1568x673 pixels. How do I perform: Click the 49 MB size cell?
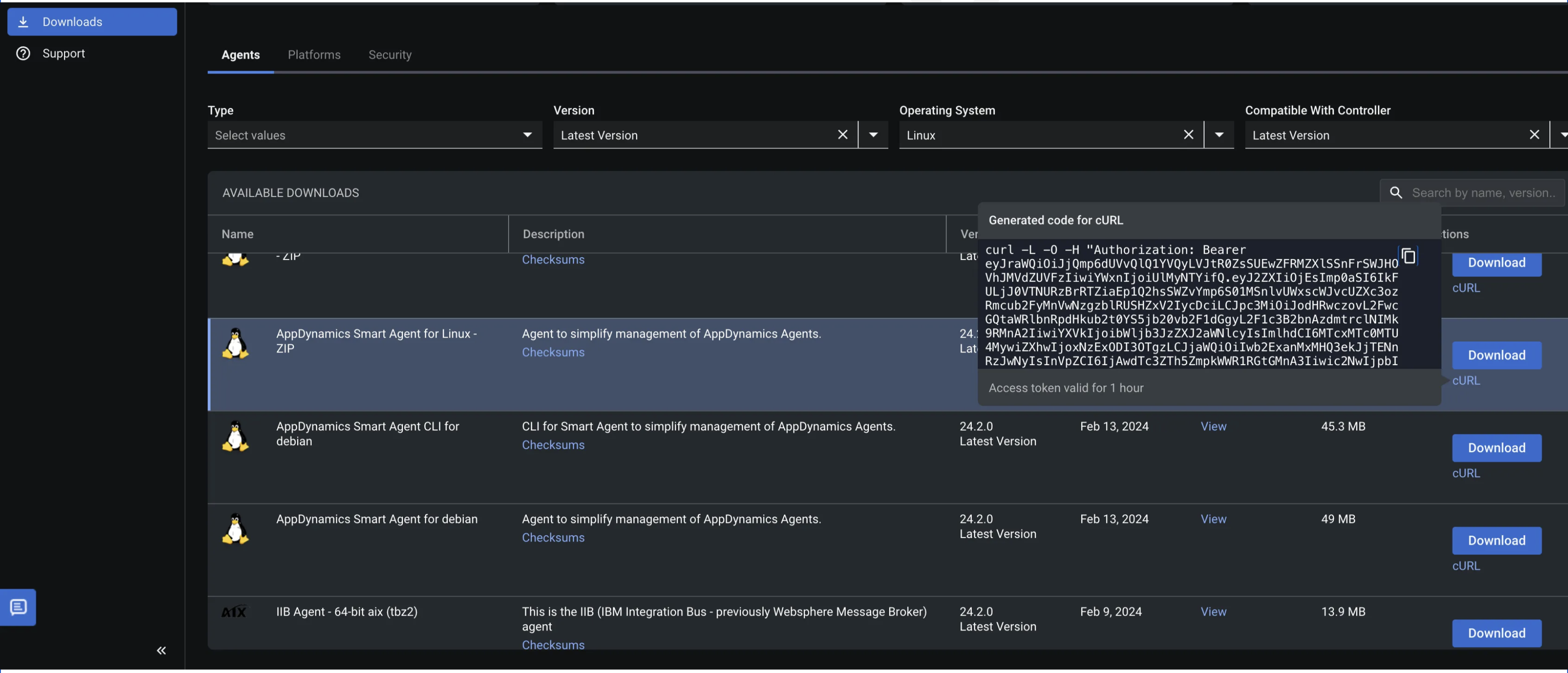[x=1338, y=519]
